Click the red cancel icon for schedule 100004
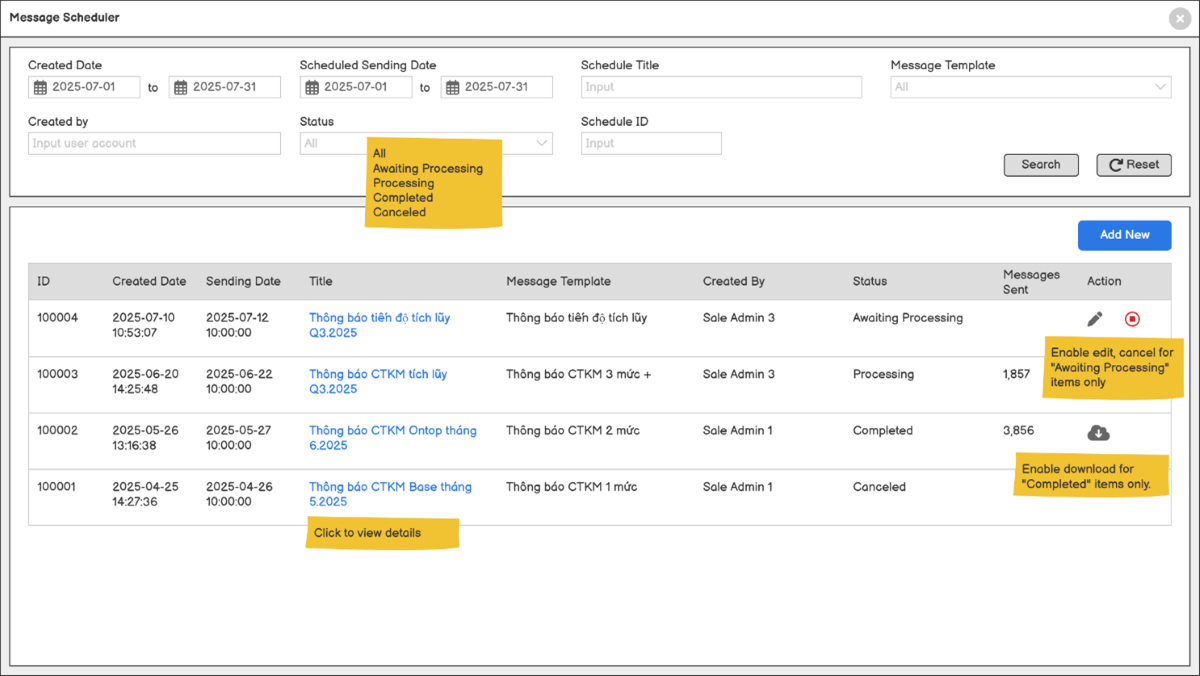Viewport: 1200px width, 676px height. coord(1132,319)
